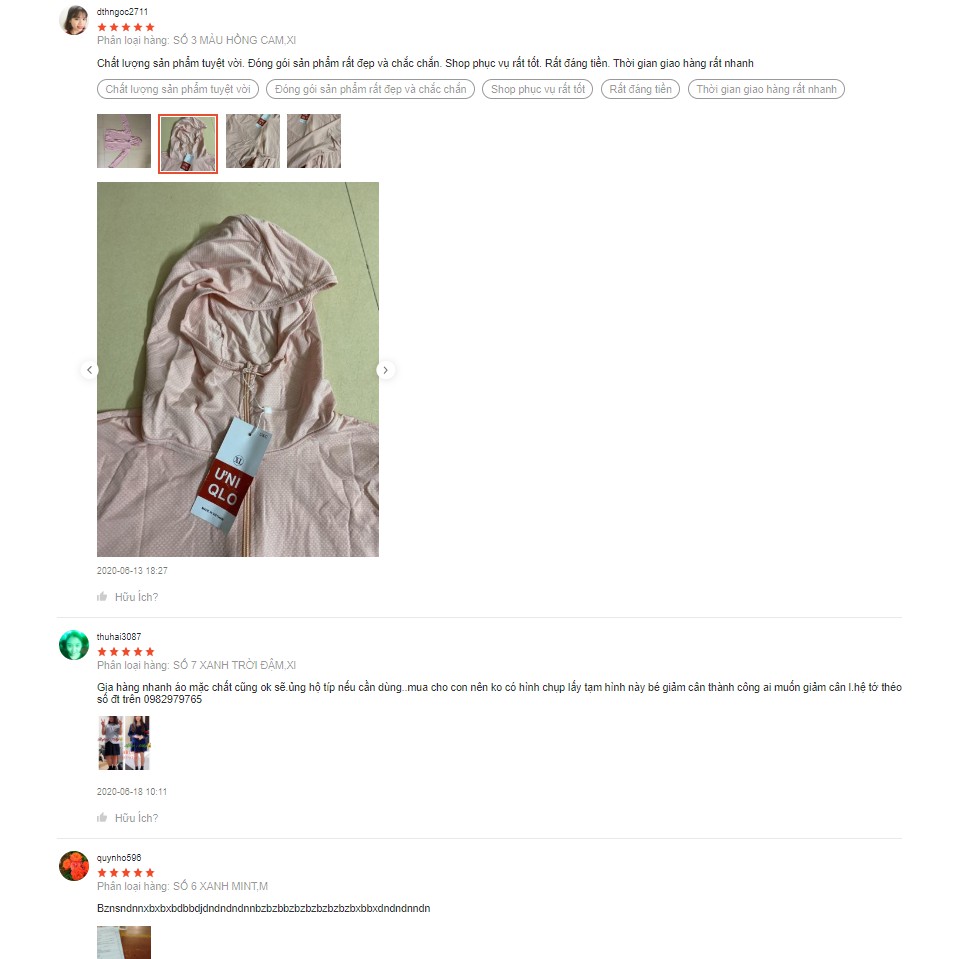Show the previous review photo with left arrow

(90, 370)
